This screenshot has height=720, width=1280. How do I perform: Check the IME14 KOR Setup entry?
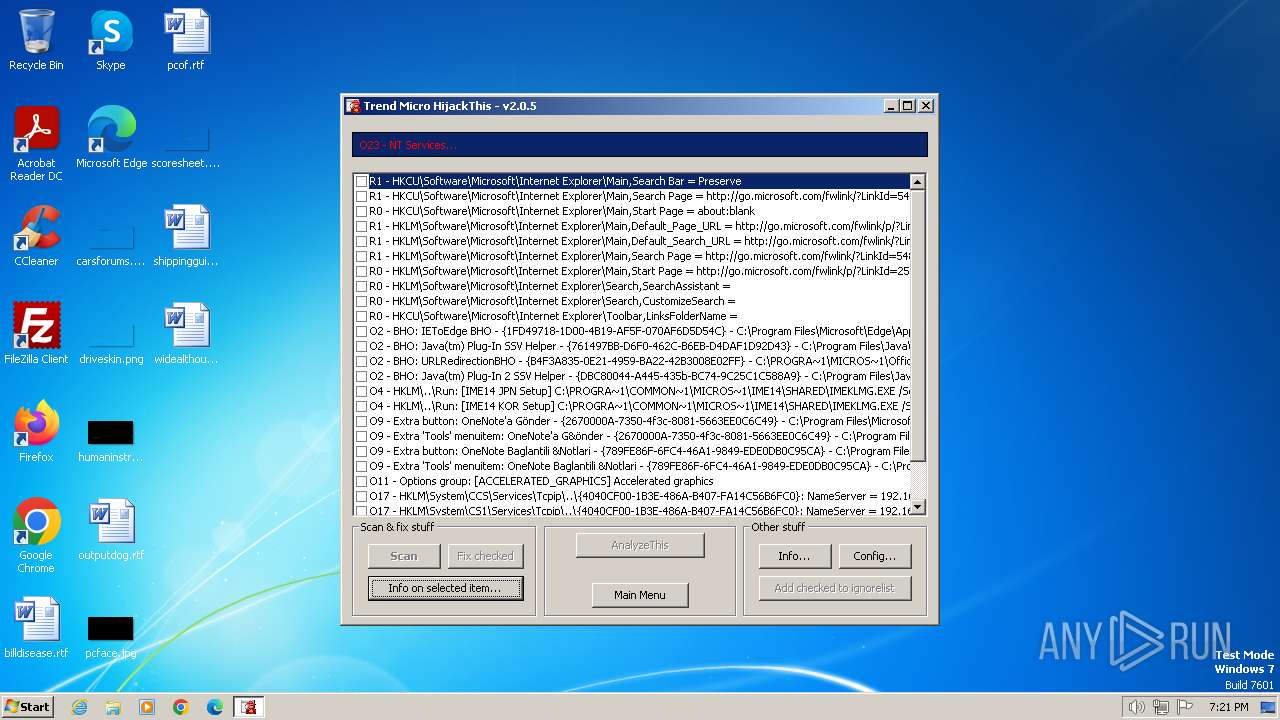[362, 406]
